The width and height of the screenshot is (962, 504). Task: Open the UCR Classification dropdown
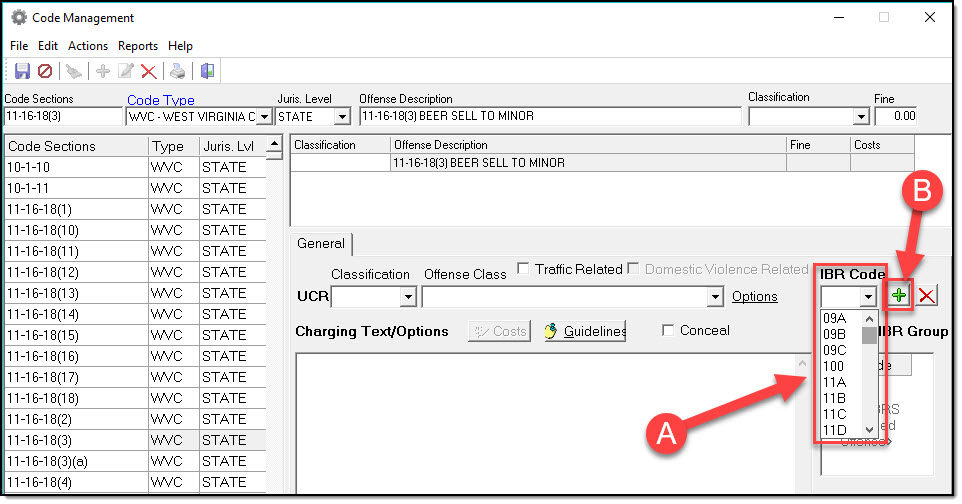(407, 297)
